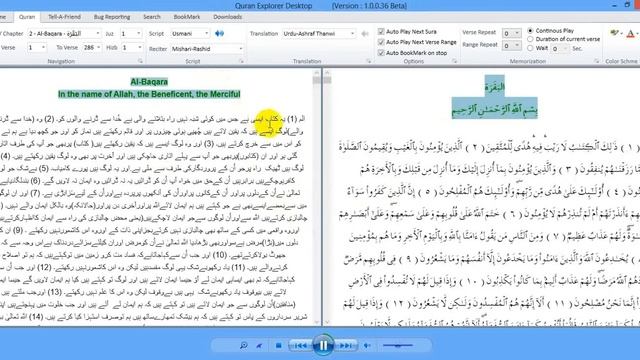Click the arrow icon beside the magnifier
This screenshot has width=640, height=360.
tap(259, 346)
